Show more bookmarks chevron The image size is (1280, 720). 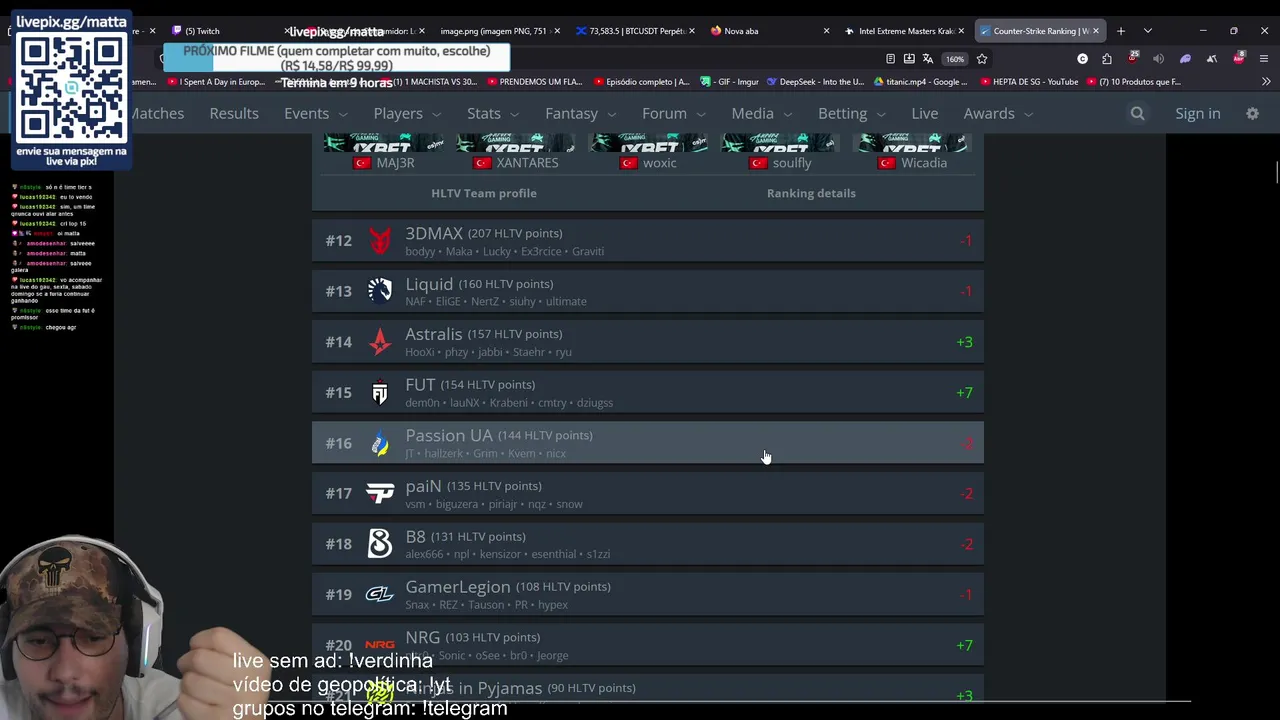(1266, 82)
